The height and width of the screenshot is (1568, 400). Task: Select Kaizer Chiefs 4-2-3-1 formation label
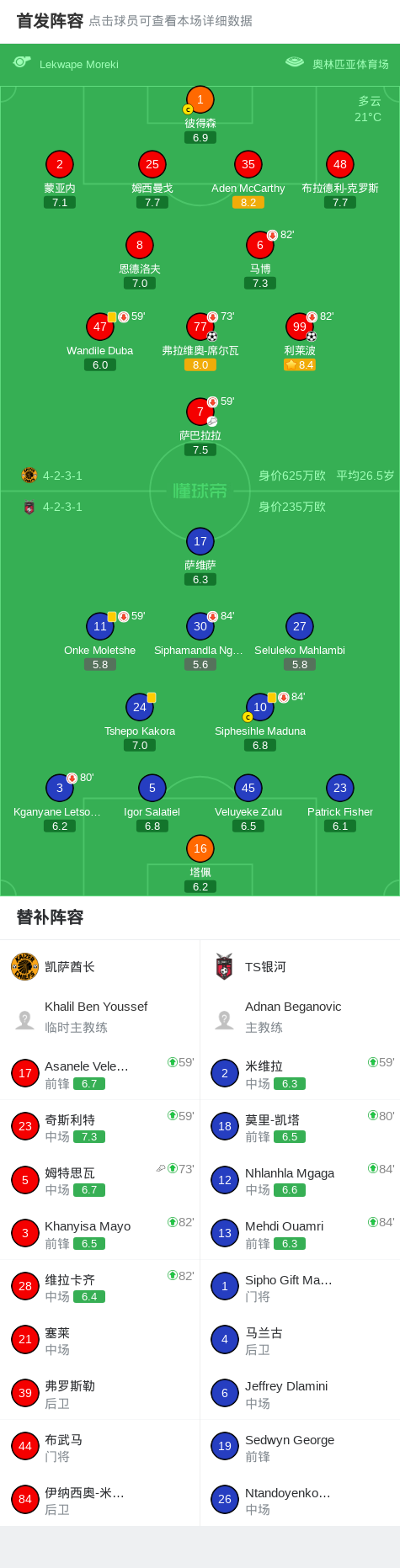[63, 476]
